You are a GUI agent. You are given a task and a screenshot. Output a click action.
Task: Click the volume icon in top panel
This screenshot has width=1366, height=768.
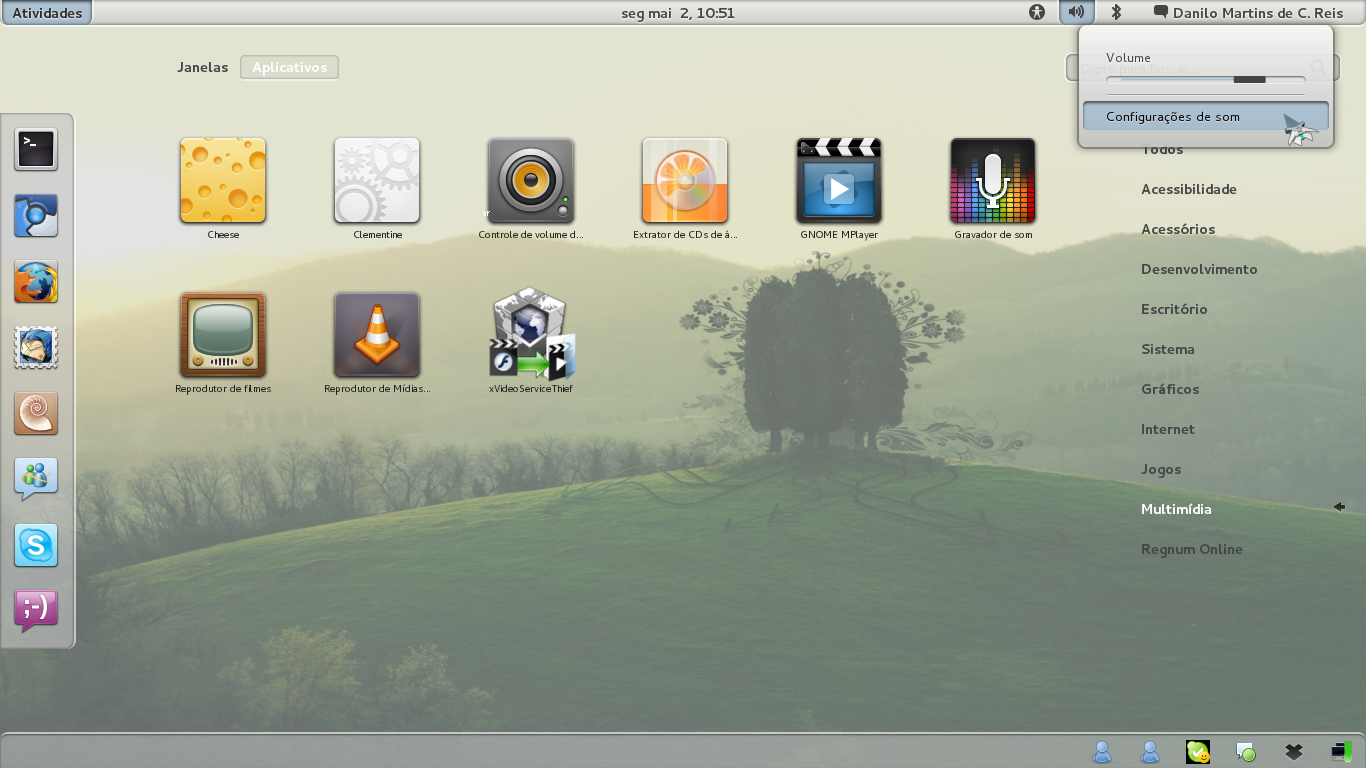point(1076,12)
